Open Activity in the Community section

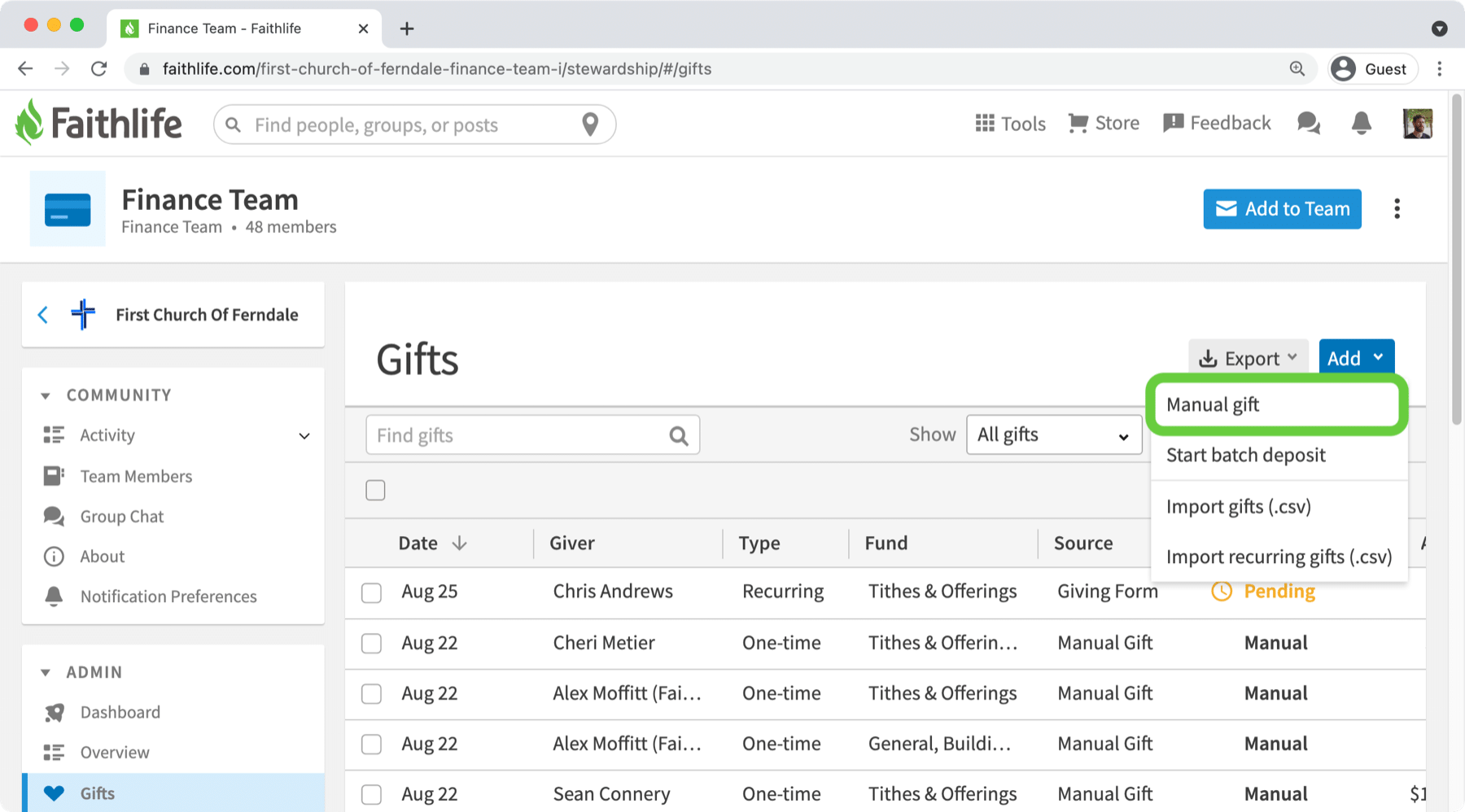pos(107,435)
